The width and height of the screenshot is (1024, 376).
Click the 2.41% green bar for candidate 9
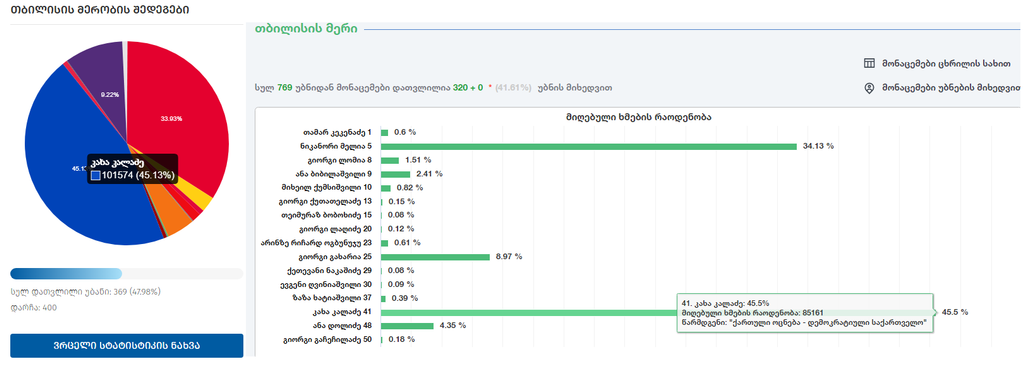(395, 174)
